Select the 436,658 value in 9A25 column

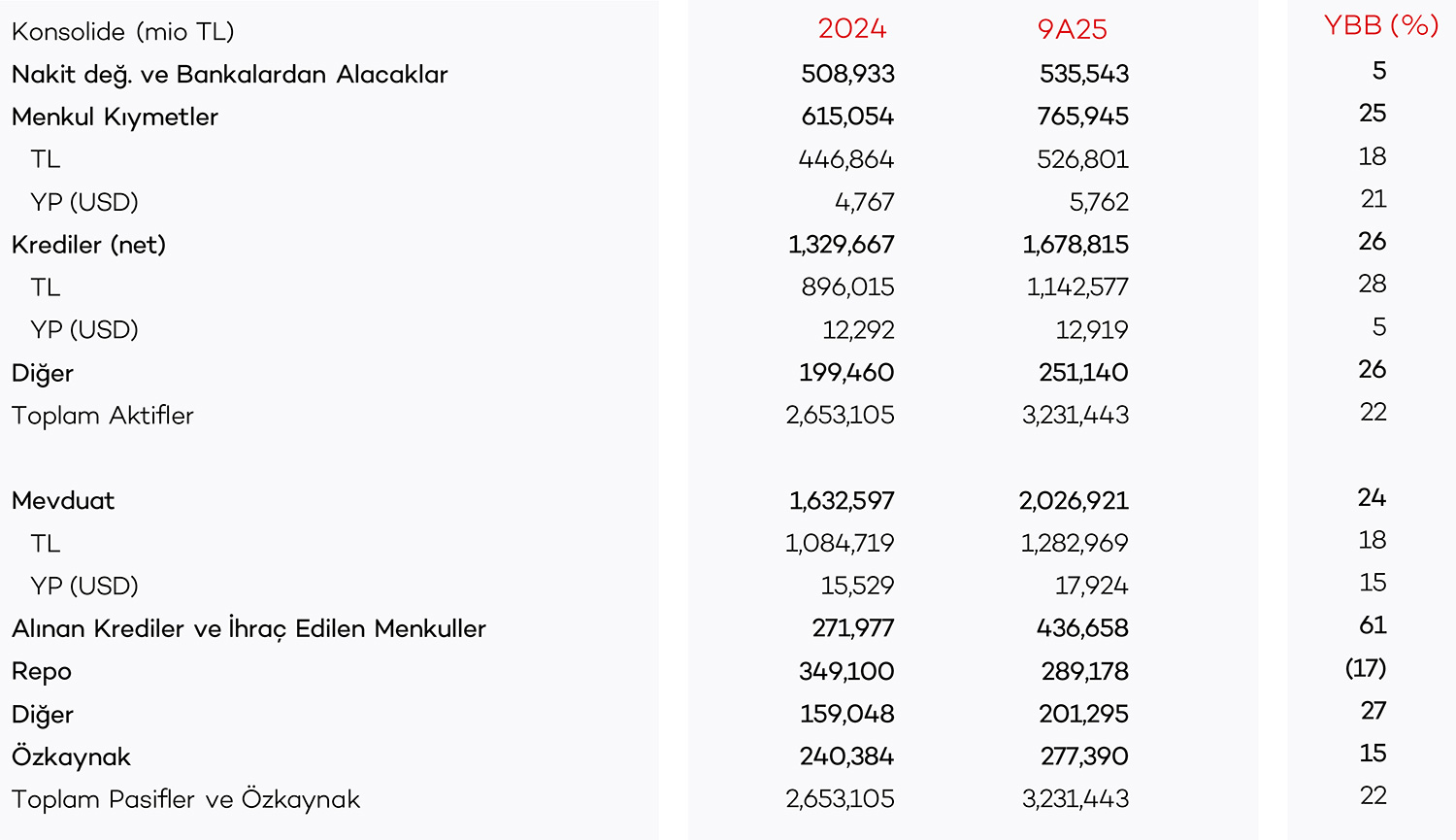pos(1082,629)
